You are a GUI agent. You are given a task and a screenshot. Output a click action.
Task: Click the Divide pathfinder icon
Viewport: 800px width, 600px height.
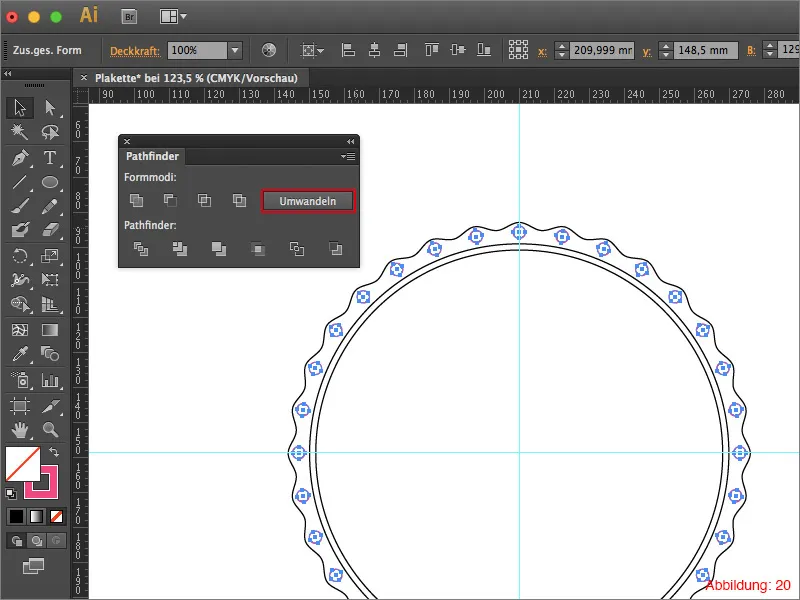click(x=141, y=249)
